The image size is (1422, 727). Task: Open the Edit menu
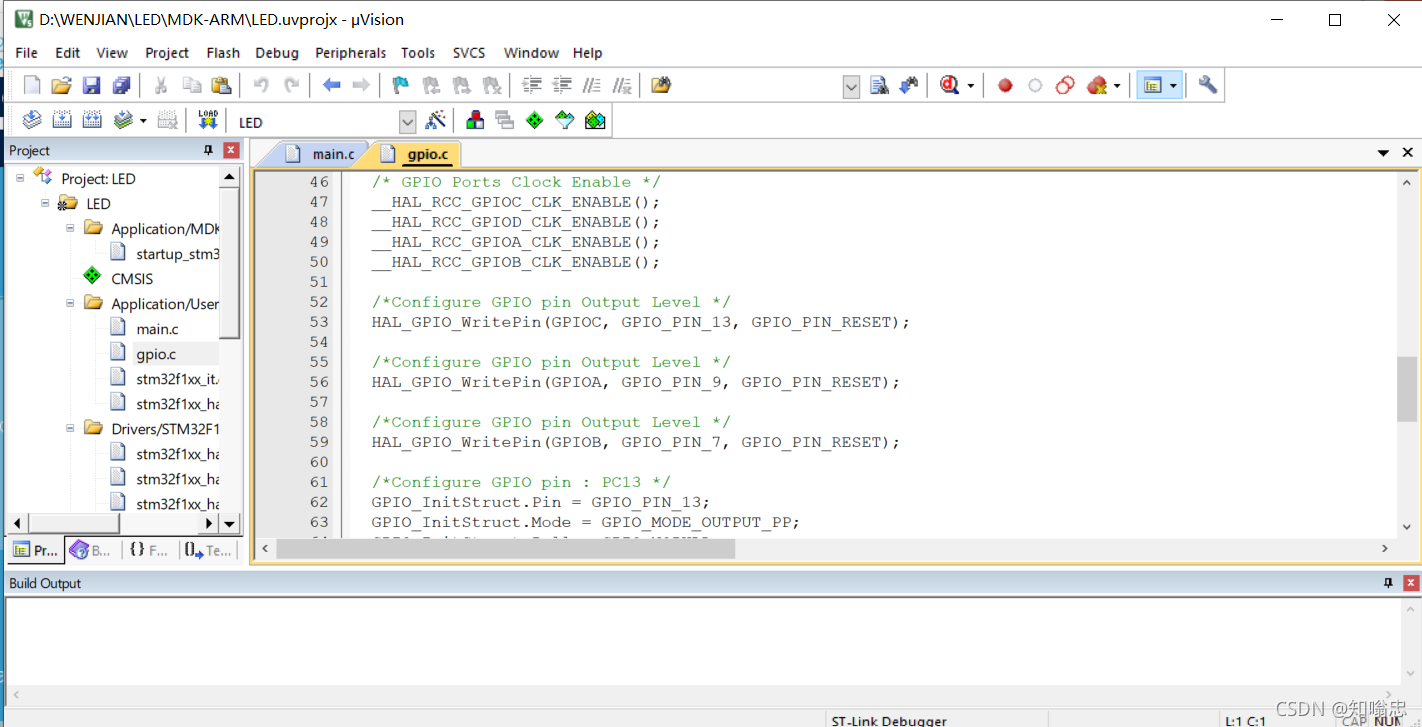[x=68, y=53]
